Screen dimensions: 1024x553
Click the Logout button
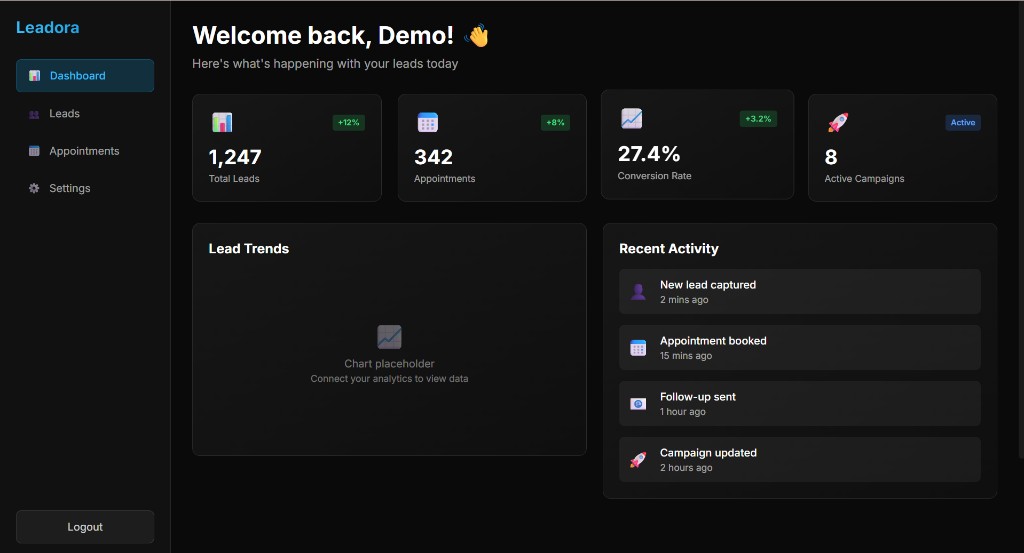85,527
